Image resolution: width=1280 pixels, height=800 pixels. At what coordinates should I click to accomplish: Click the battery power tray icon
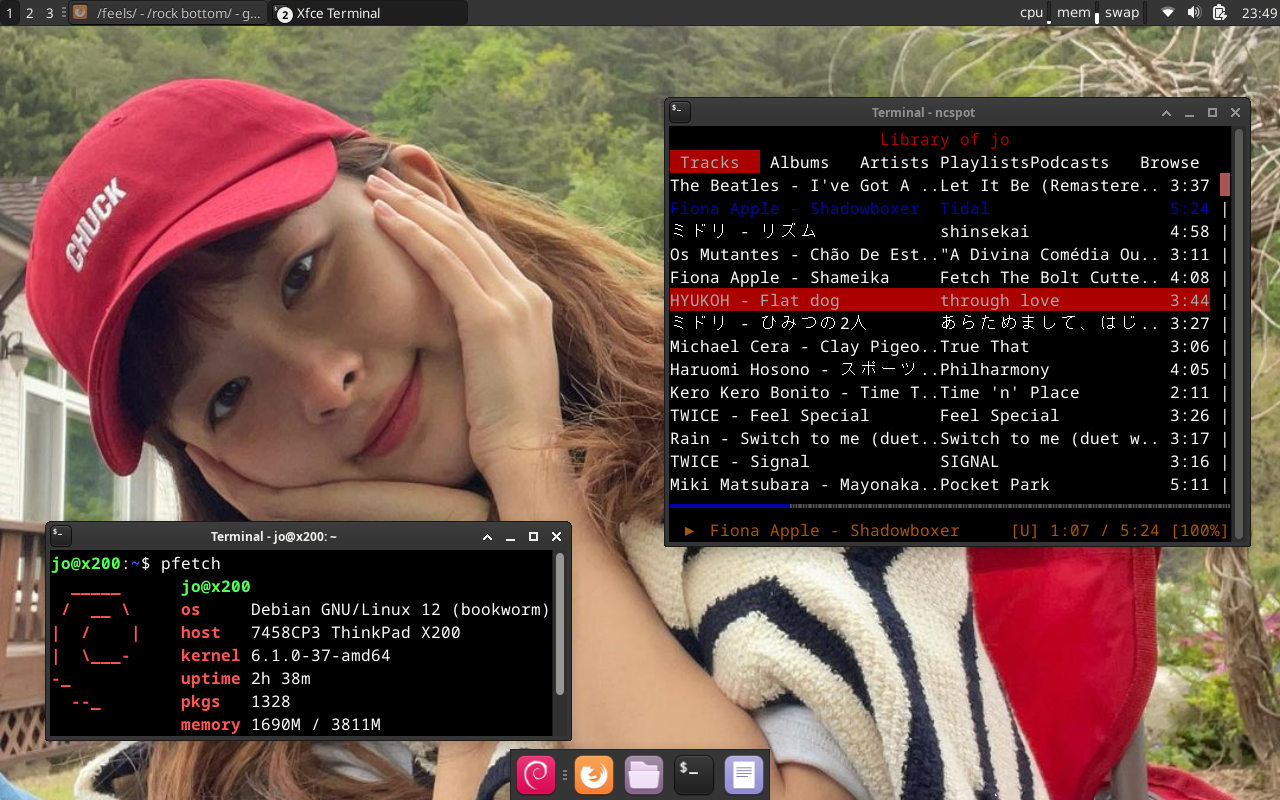click(x=1219, y=13)
